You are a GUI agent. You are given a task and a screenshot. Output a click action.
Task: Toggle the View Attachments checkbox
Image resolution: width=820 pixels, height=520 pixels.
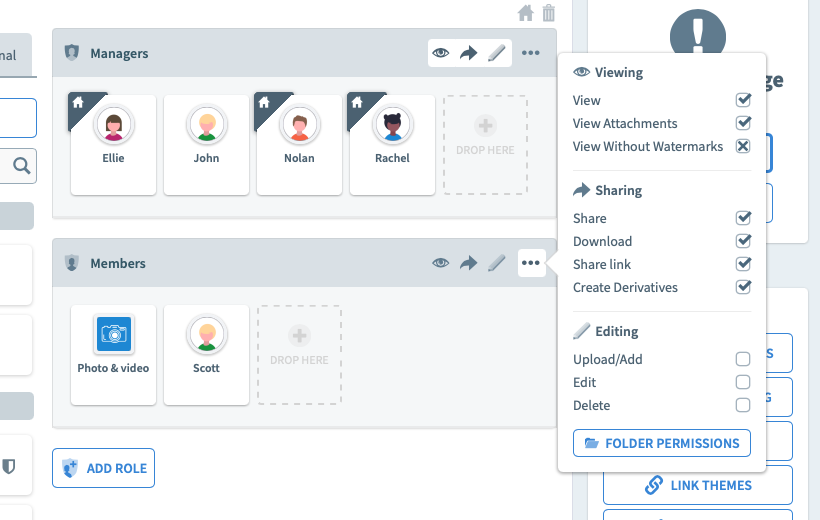tap(743, 123)
